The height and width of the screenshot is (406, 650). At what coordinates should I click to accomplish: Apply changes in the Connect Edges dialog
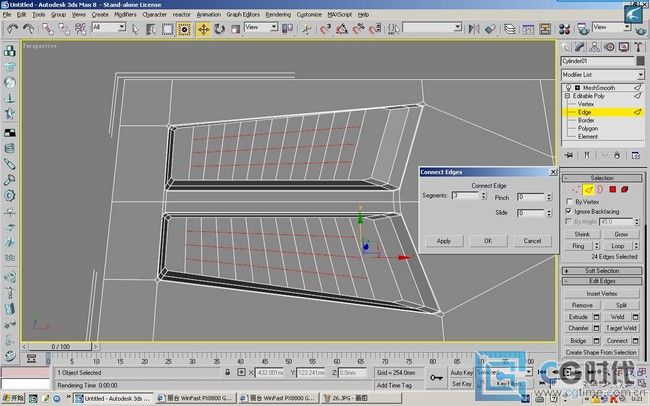click(x=444, y=241)
